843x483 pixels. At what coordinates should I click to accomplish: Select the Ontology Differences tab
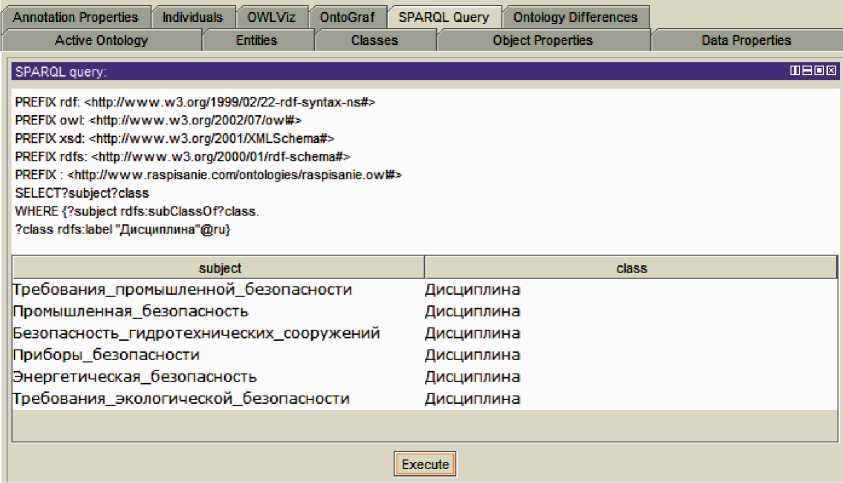coord(575,17)
